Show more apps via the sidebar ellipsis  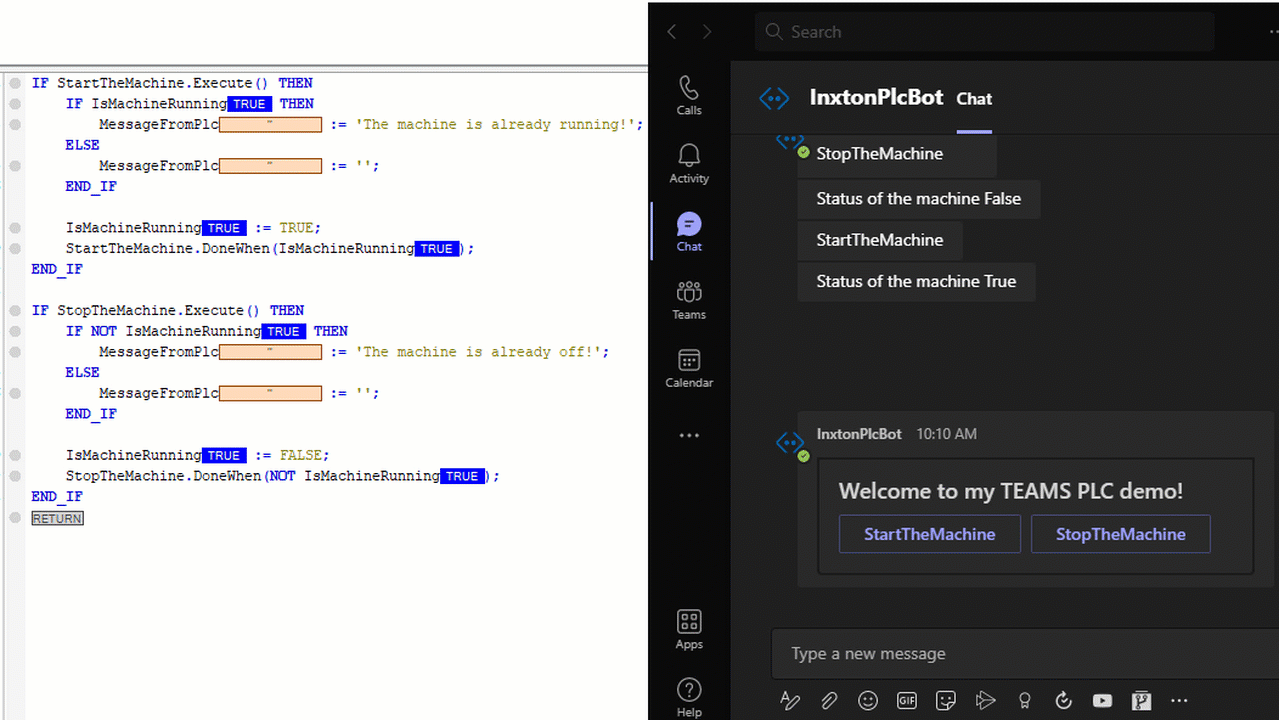pyautogui.click(x=689, y=436)
